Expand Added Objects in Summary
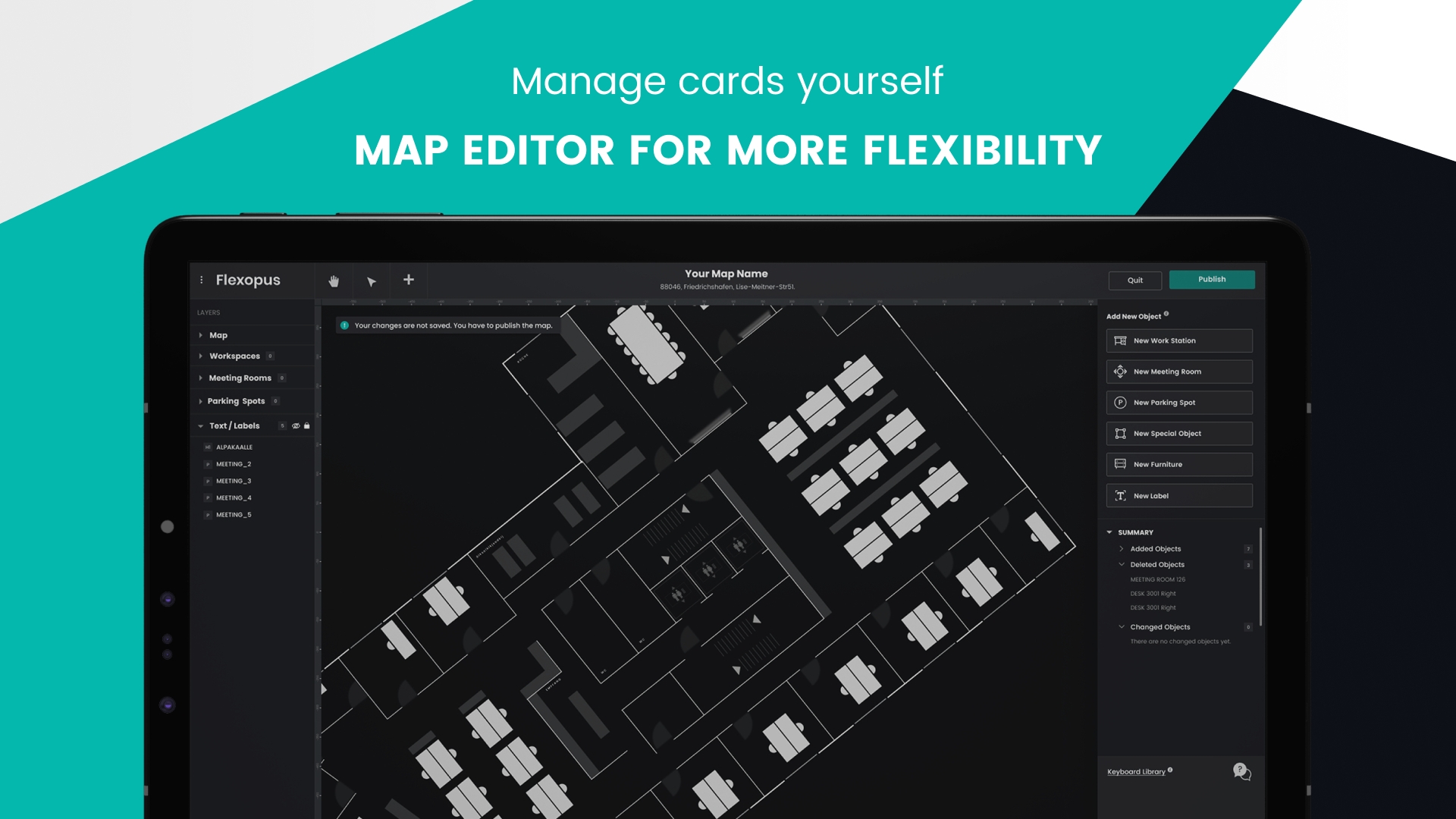 click(x=1122, y=549)
